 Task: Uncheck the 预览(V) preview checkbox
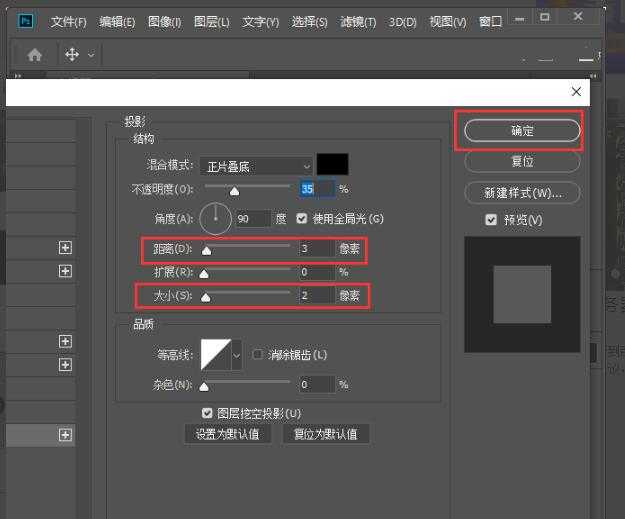pyautogui.click(x=490, y=220)
